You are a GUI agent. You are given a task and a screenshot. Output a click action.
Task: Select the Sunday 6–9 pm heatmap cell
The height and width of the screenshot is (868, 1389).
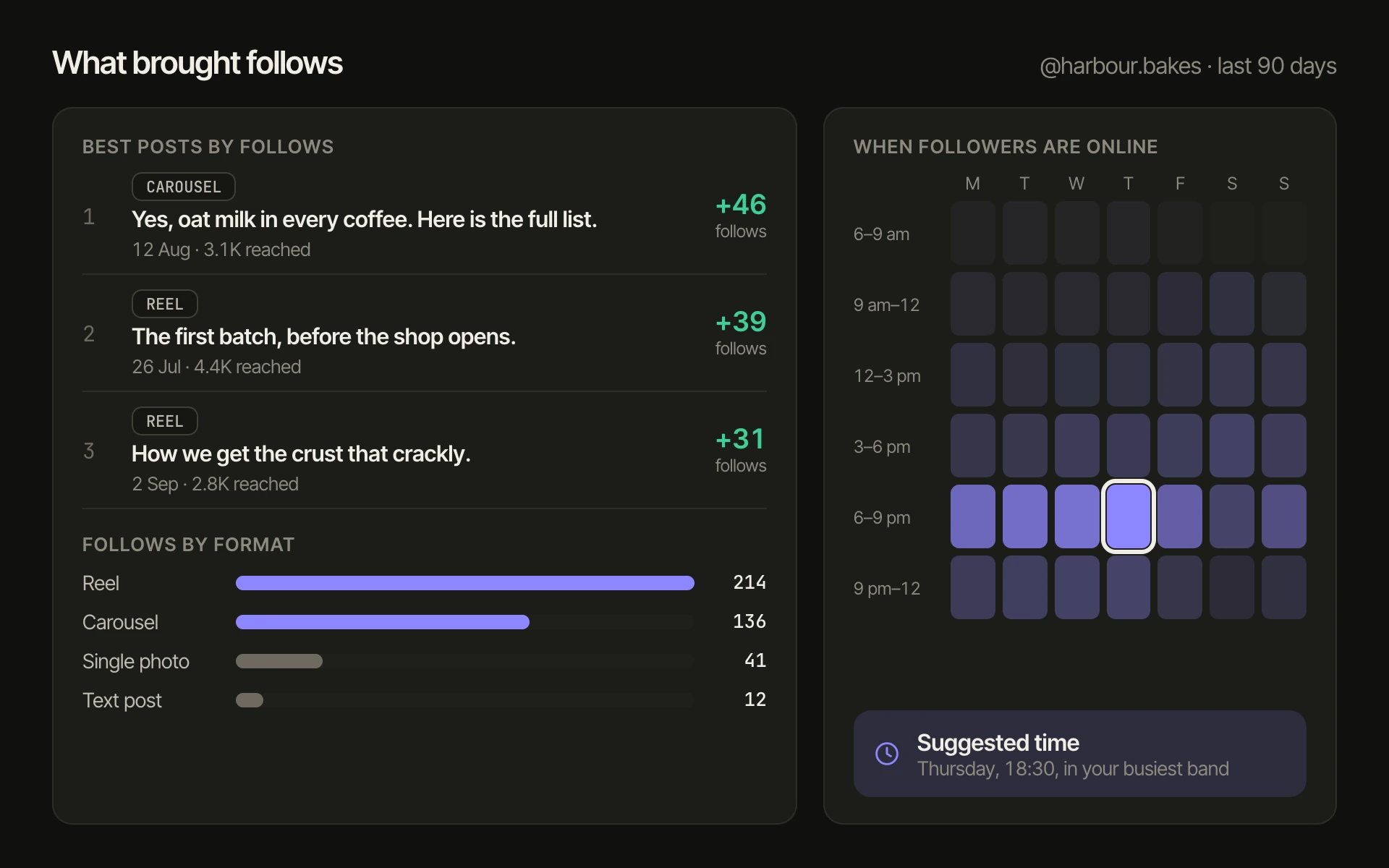[x=1284, y=516]
